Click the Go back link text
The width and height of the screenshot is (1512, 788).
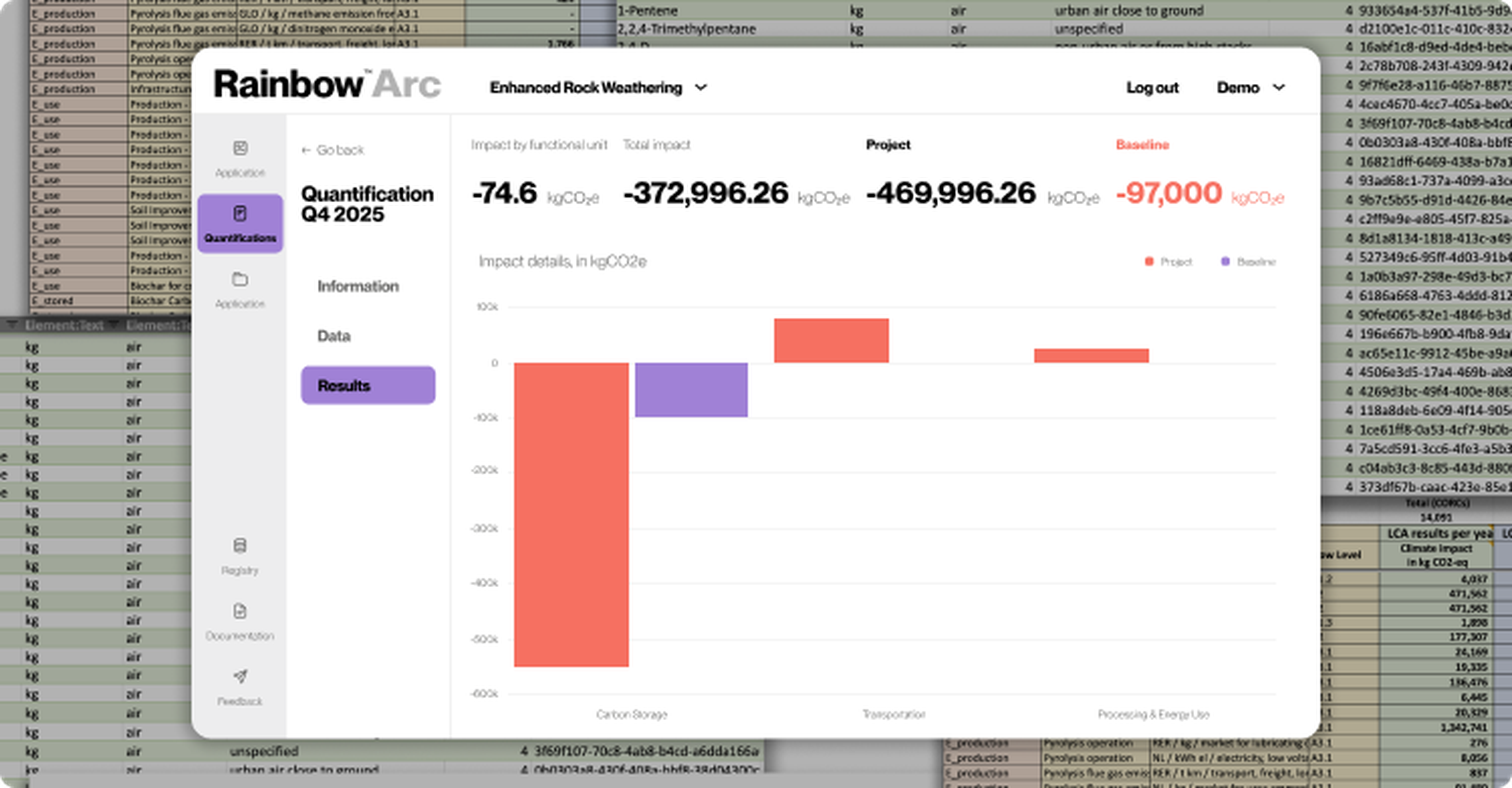(x=341, y=150)
